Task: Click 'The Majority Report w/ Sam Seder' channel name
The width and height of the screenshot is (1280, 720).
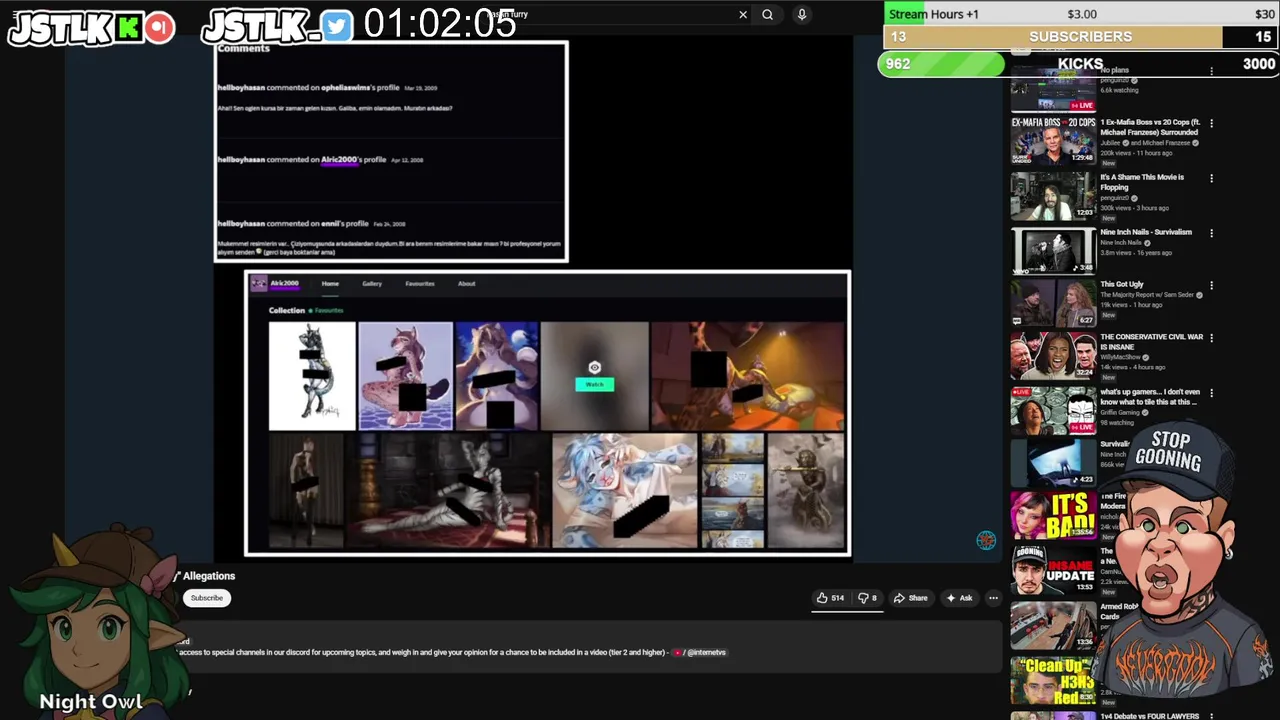Action: (x=1148, y=295)
